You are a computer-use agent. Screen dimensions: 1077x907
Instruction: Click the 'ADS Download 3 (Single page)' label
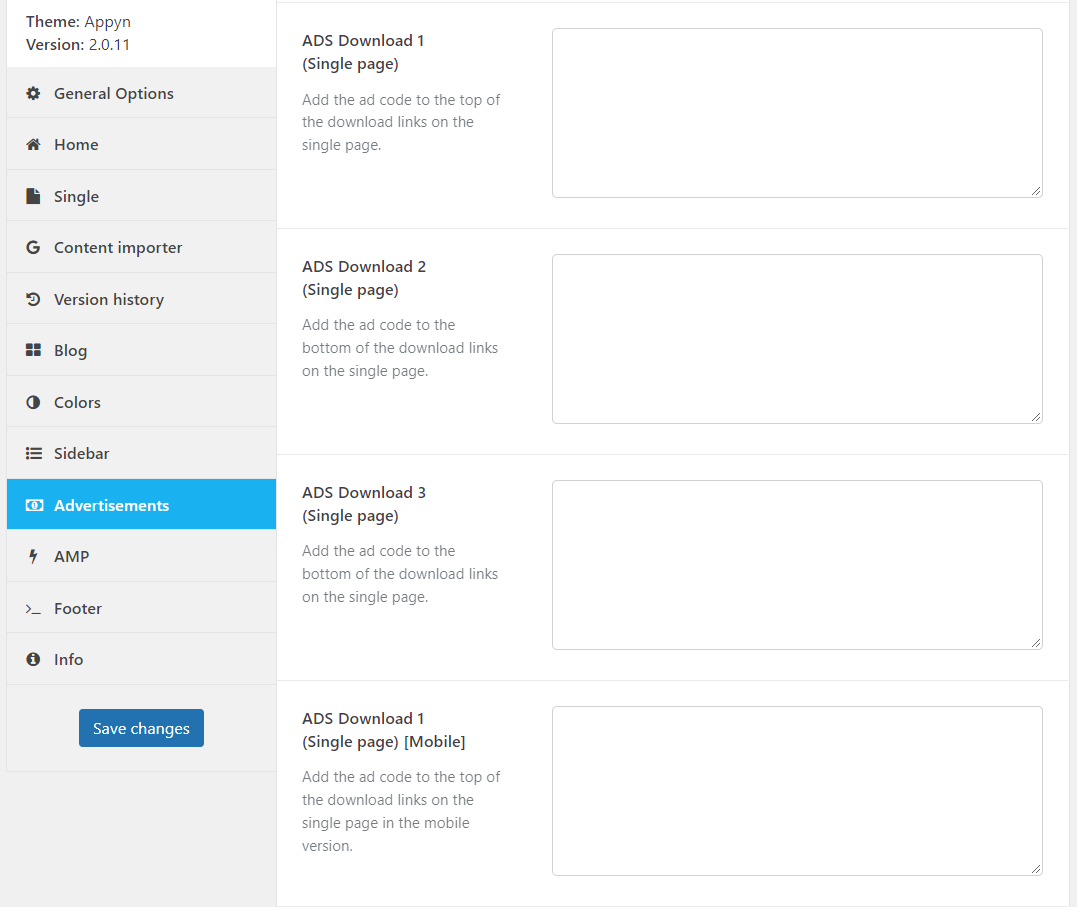[364, 504]
